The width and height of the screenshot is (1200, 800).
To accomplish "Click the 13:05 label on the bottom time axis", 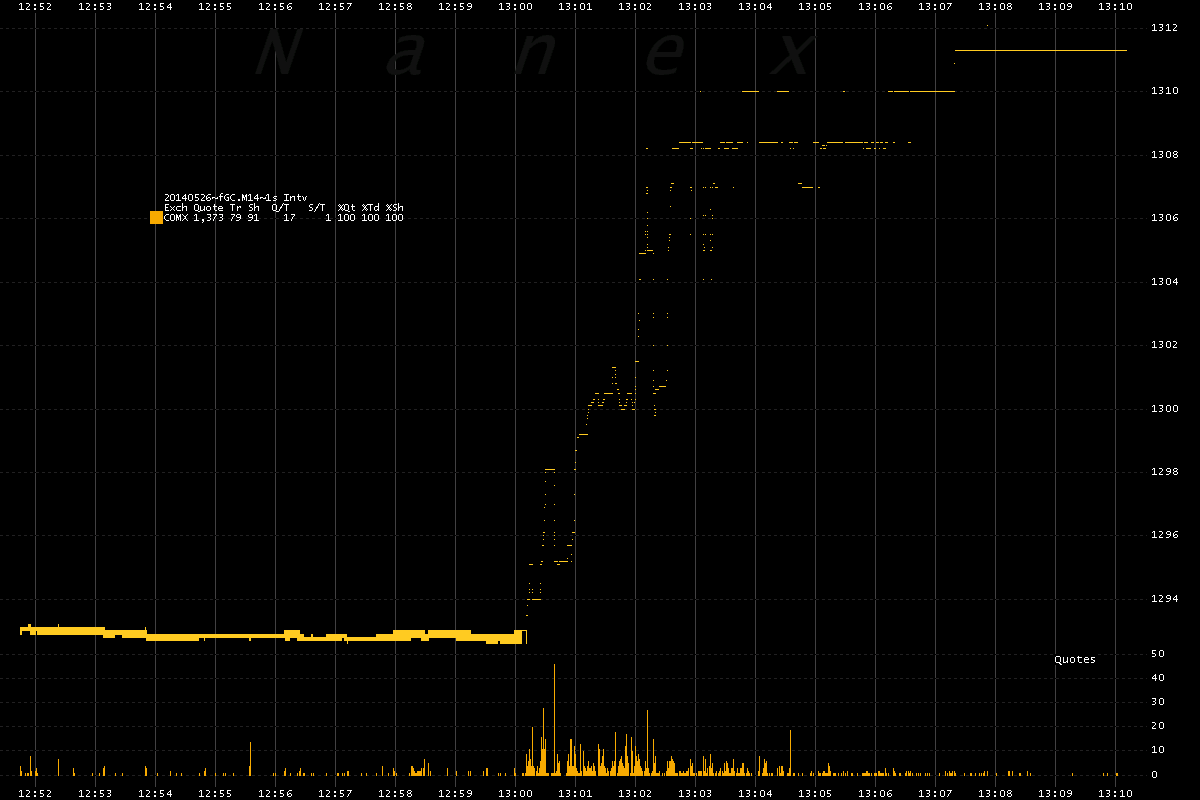I will 815,793.
